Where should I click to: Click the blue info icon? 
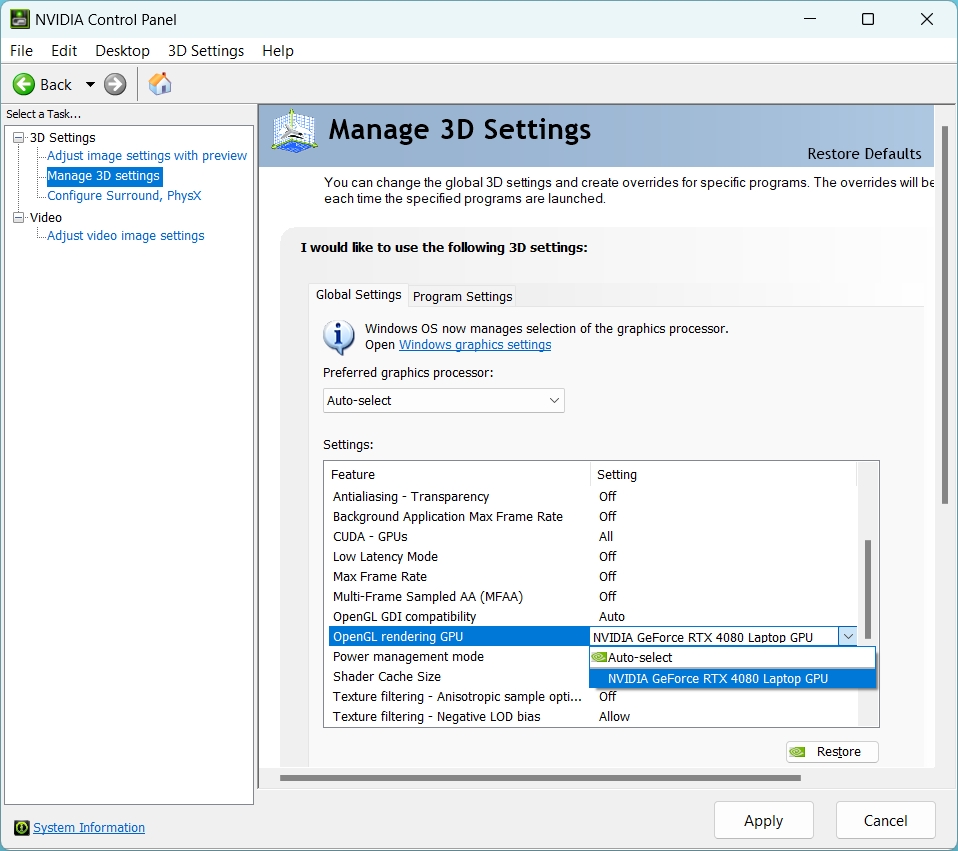[x=339, y=337]
